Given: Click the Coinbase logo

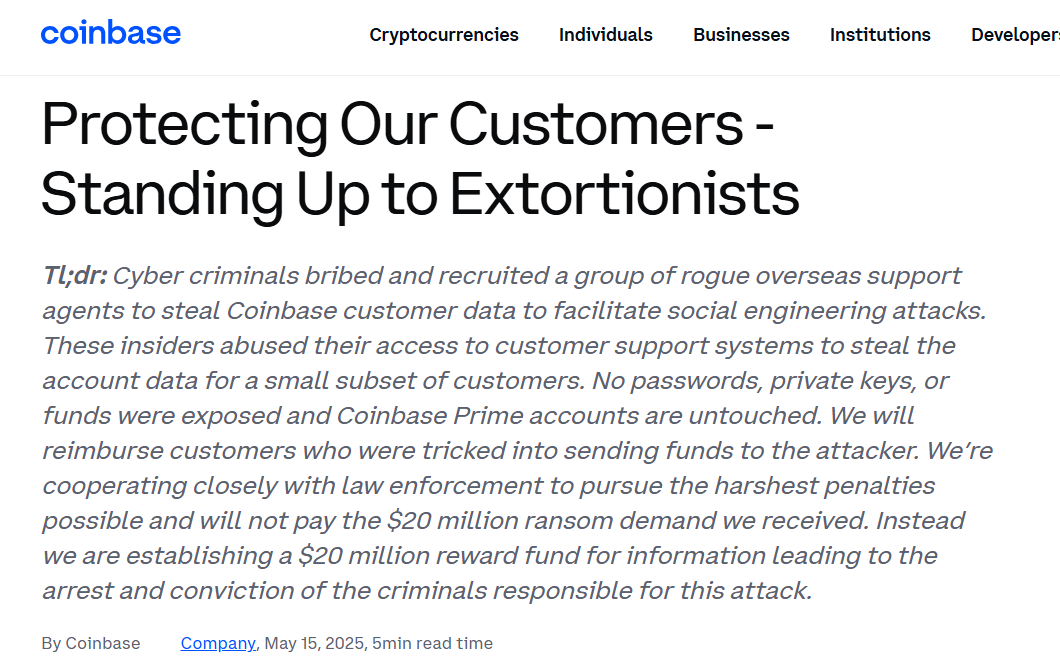Looking at the screenshot, I should [111, 33].
